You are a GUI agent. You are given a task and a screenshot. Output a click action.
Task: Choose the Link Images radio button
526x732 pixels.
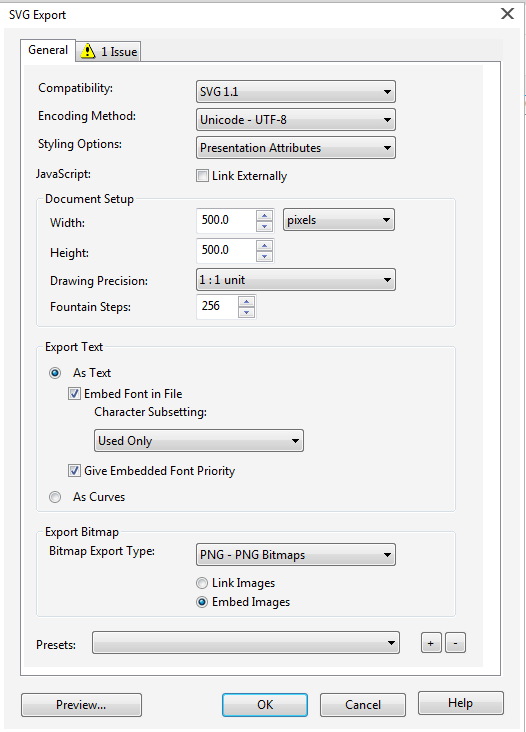coord(202,583)
